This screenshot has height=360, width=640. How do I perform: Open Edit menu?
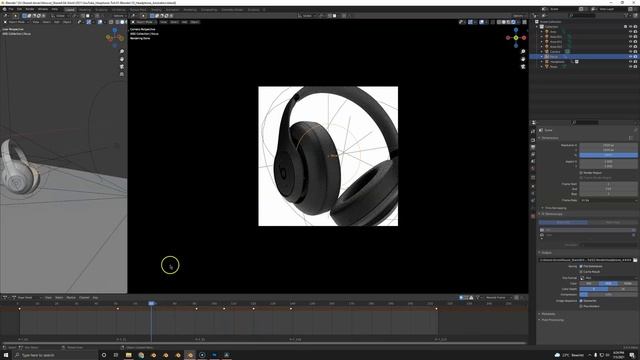[x=19, y=9]
